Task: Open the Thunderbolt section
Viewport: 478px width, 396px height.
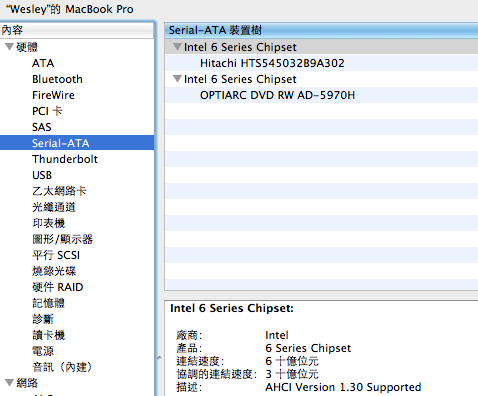Action: pyautogui.click(x=65, y=159)
